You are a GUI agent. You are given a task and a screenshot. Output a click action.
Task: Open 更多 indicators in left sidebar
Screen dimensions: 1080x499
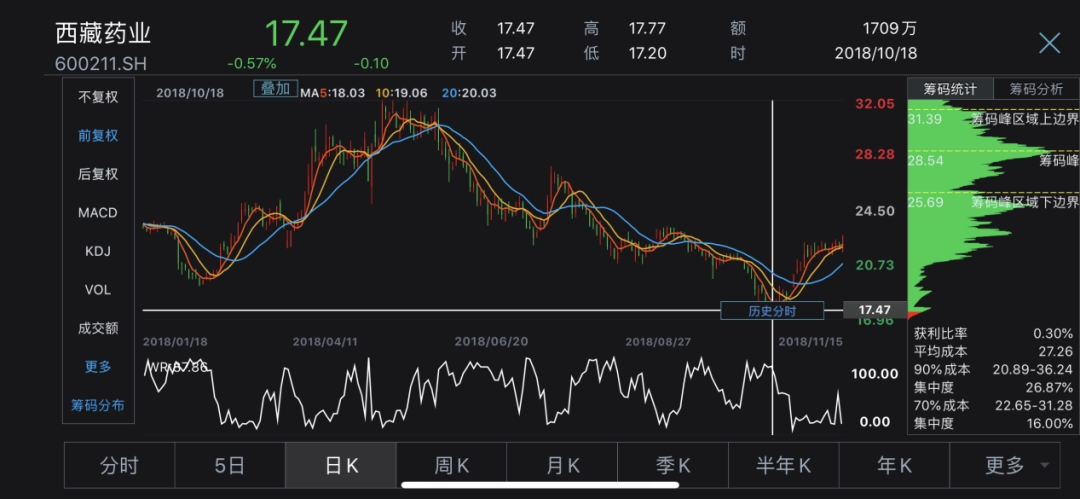98,367
